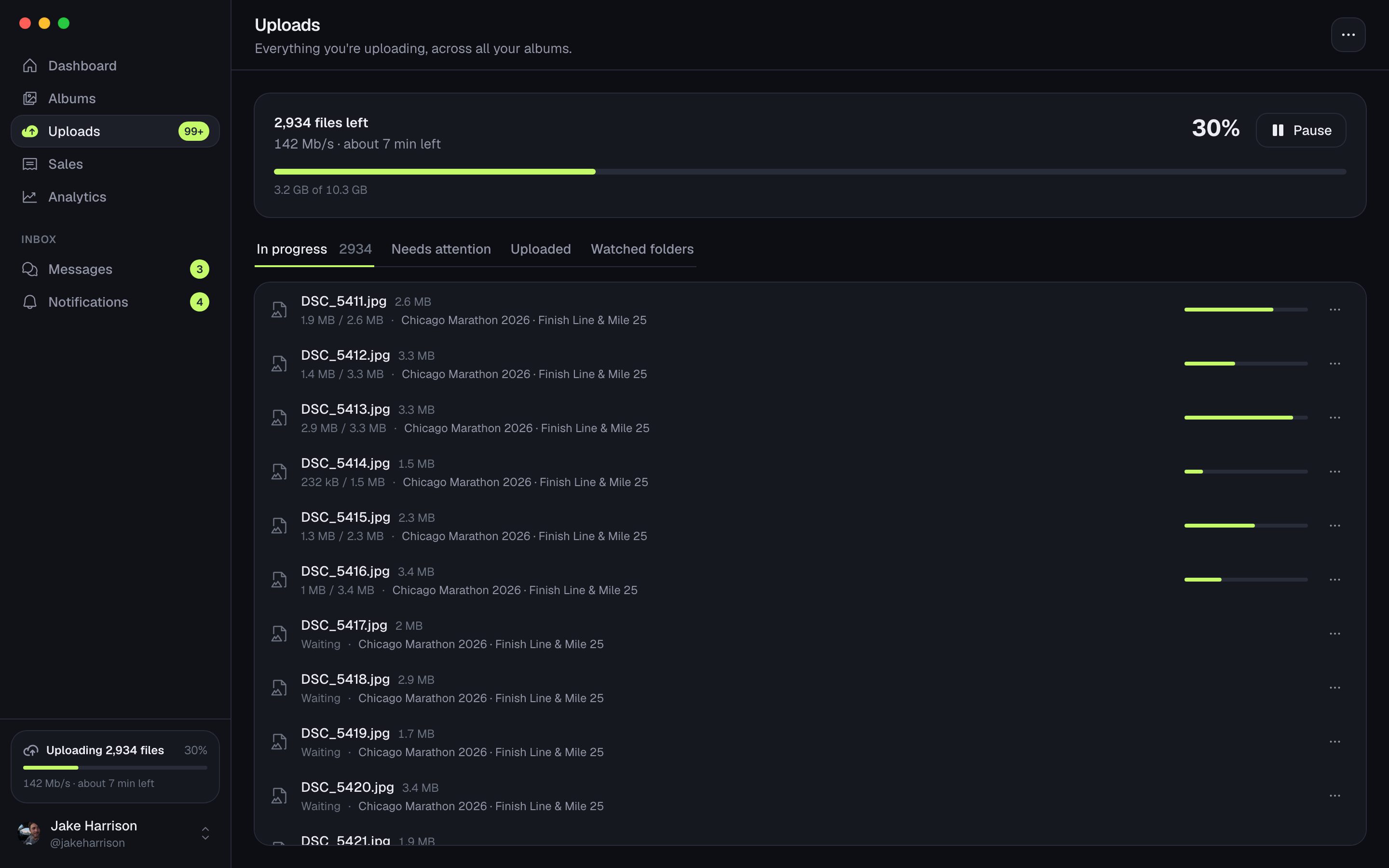Expand the Jake Harrison account switcher
The height and width of the screenshot is (868, 1389).
205,834
